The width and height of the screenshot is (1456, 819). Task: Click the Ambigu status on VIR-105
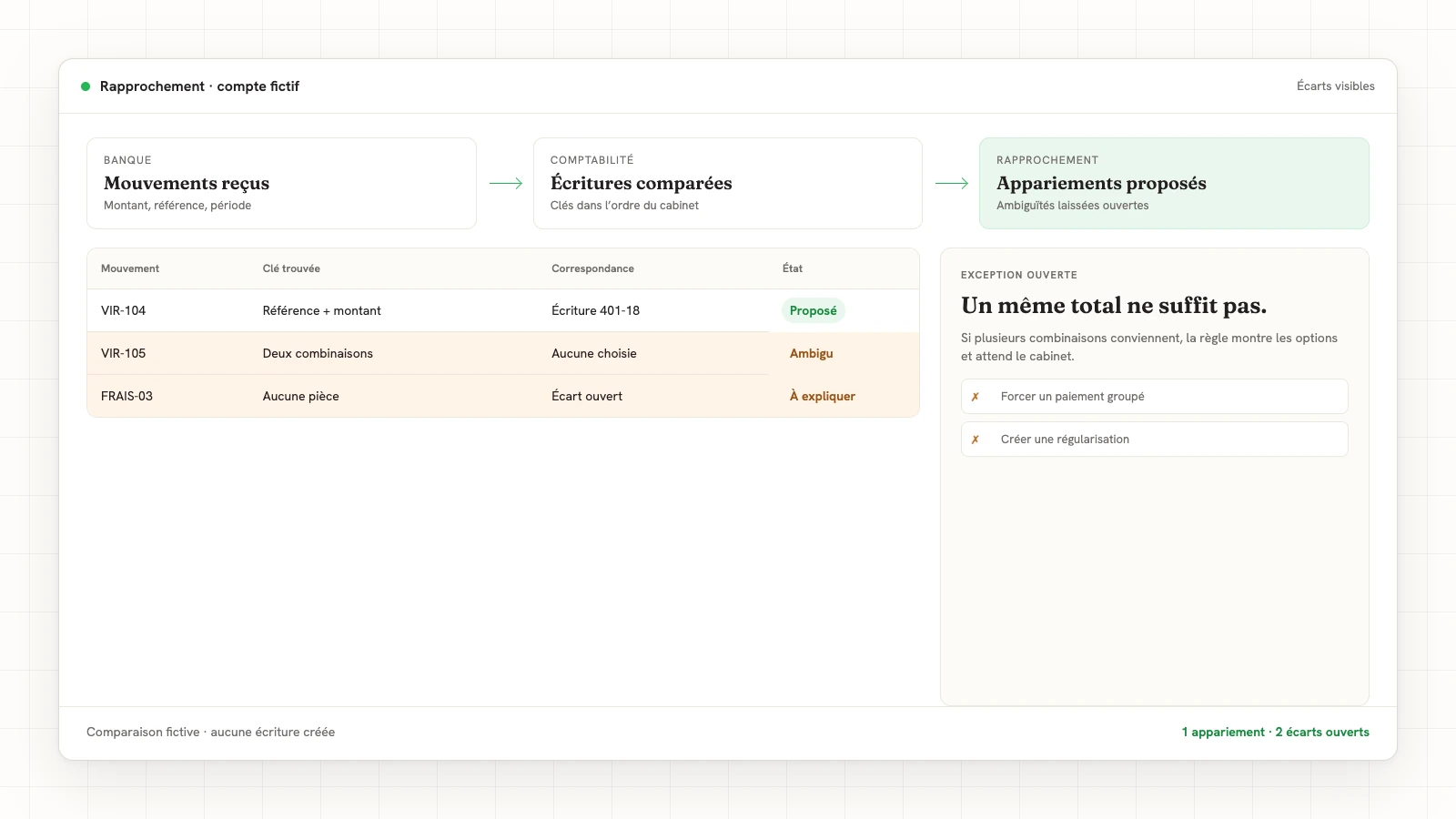click(811, 353)
